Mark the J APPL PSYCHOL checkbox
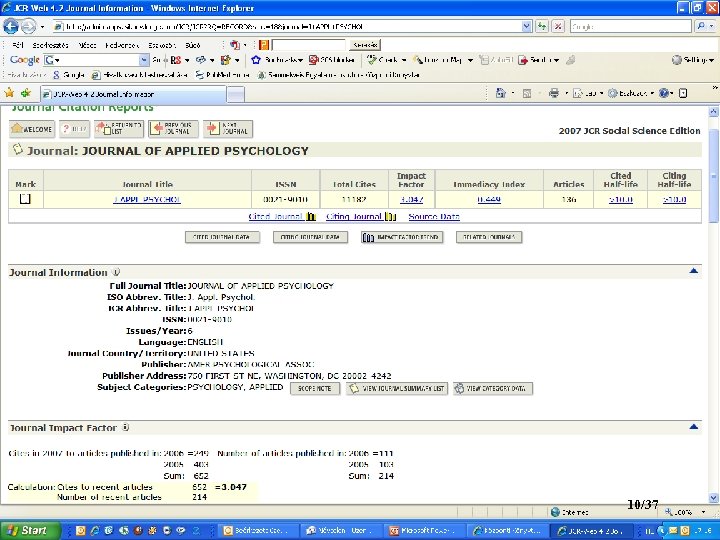The height and width of the screenshot is (540, 720). [x=26, y=199]
